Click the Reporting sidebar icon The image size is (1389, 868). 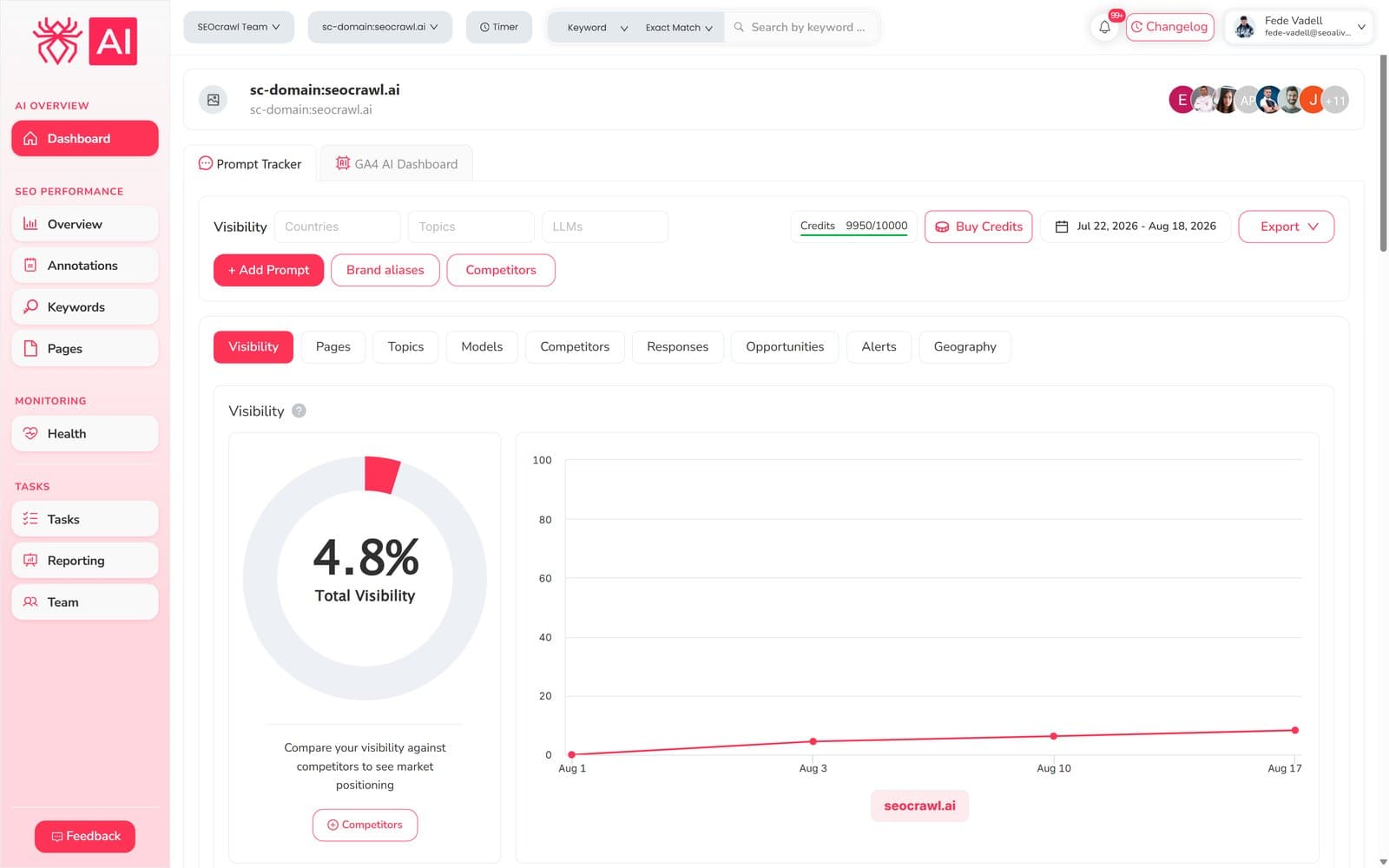tap(30, 560)
